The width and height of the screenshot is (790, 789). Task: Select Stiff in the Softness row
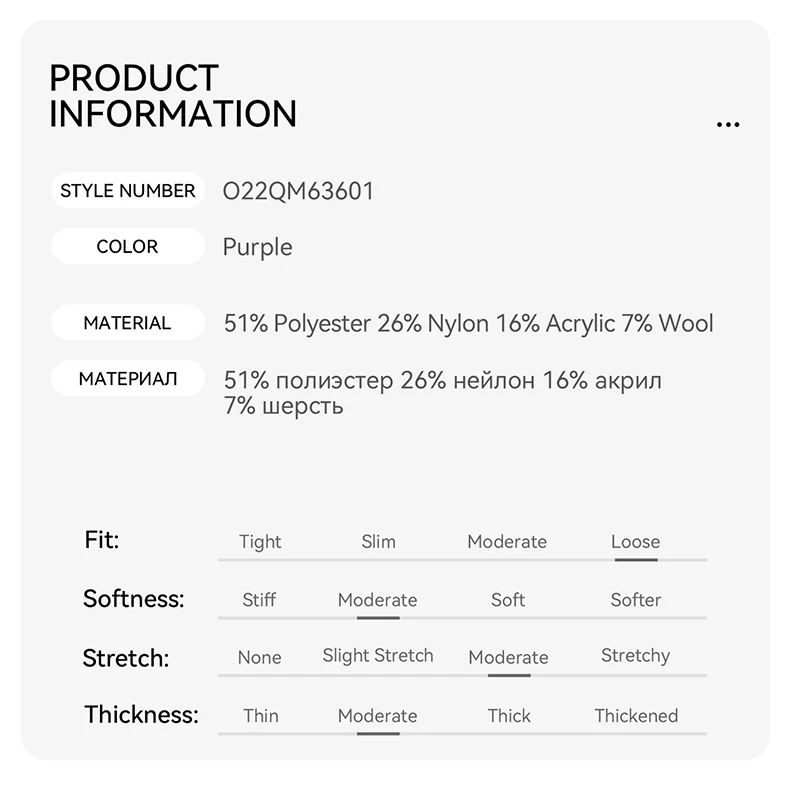pos(259,600)
